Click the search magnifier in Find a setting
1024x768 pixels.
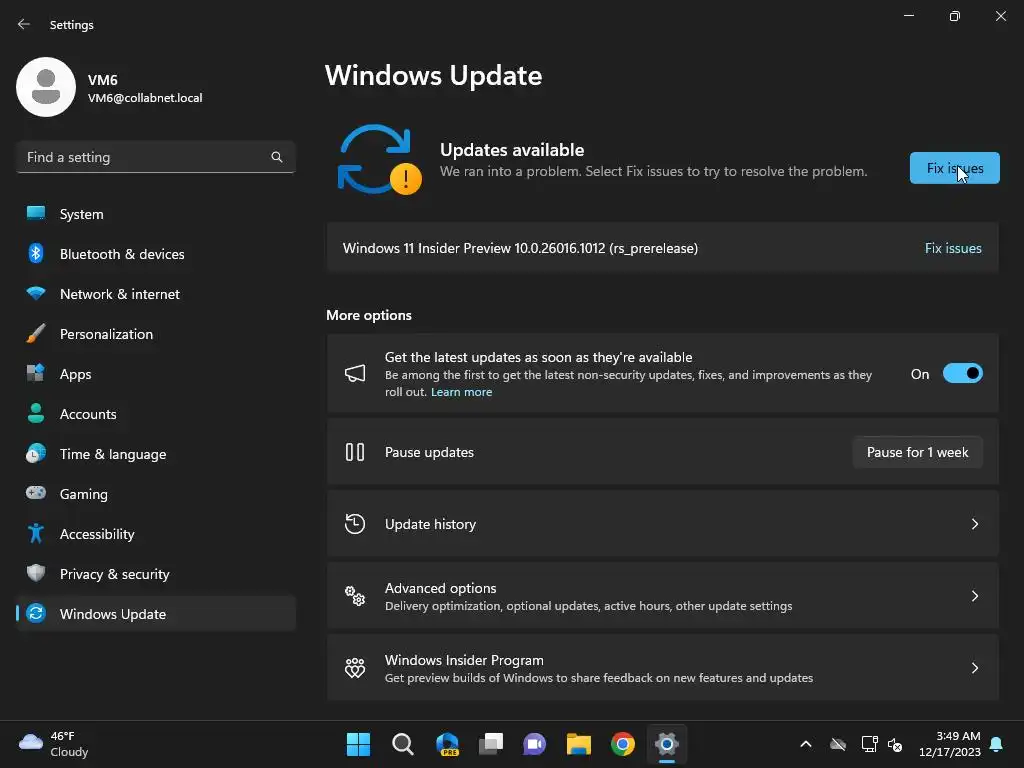[277, 157]
